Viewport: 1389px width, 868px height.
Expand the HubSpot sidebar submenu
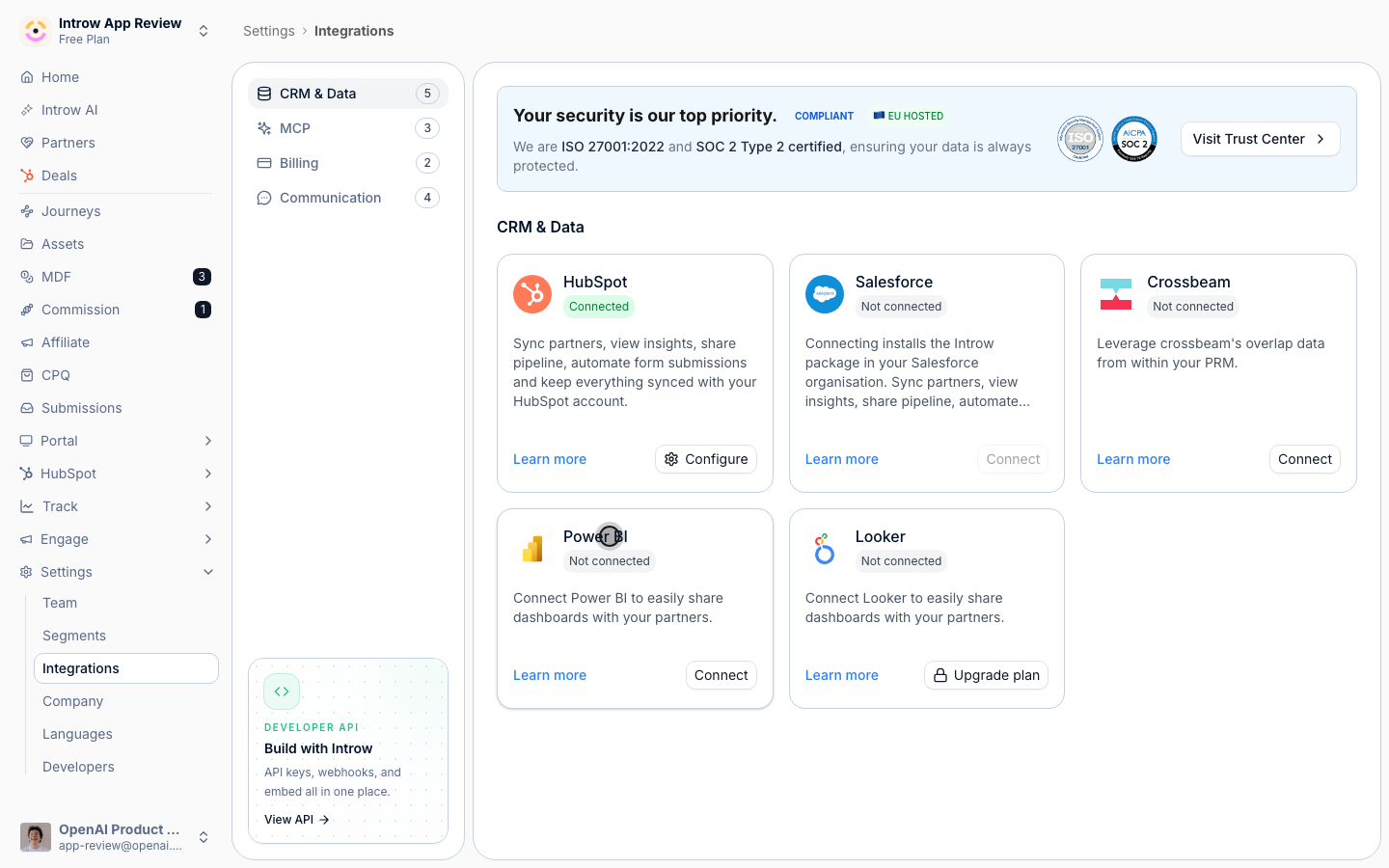tap(208, 474)
